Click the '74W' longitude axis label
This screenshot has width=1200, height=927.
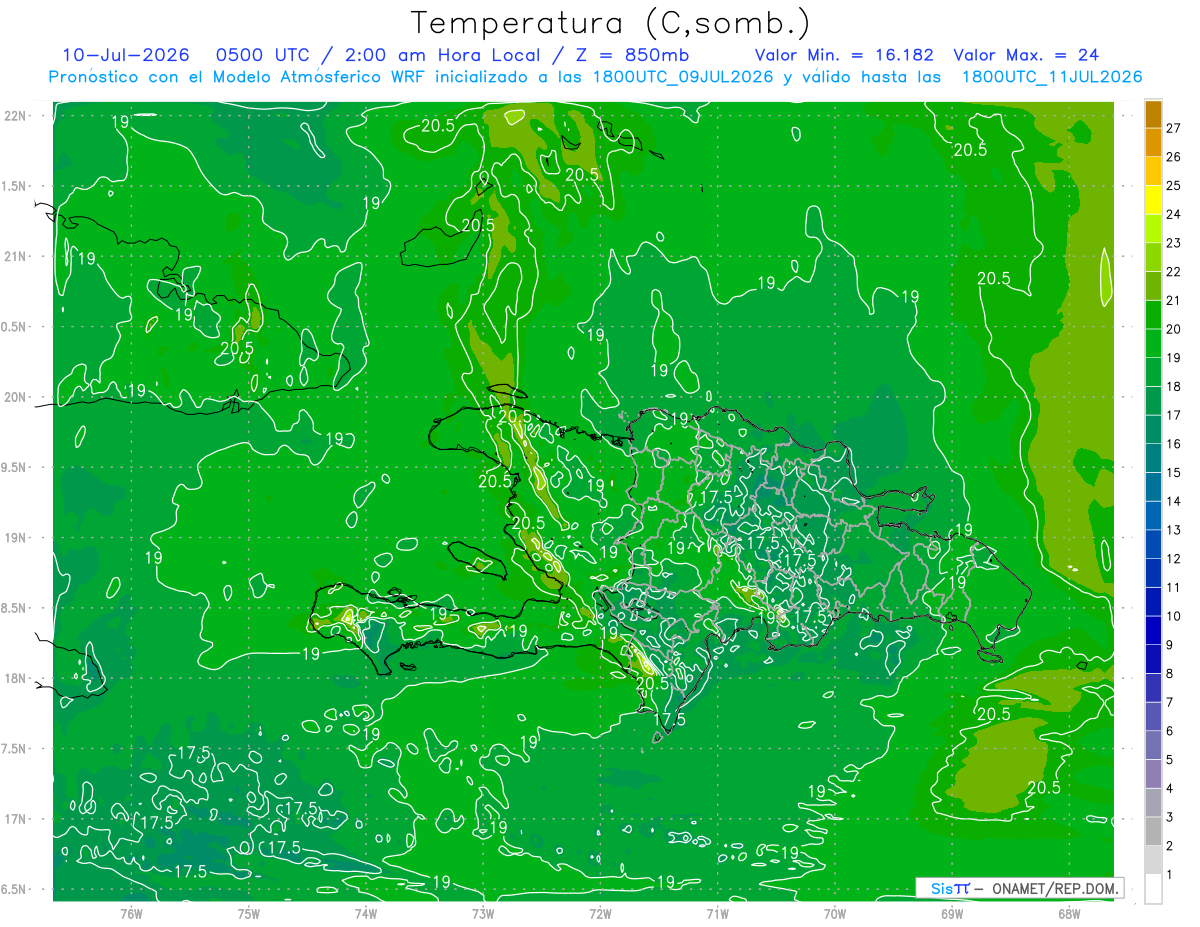tap(366, 914)
